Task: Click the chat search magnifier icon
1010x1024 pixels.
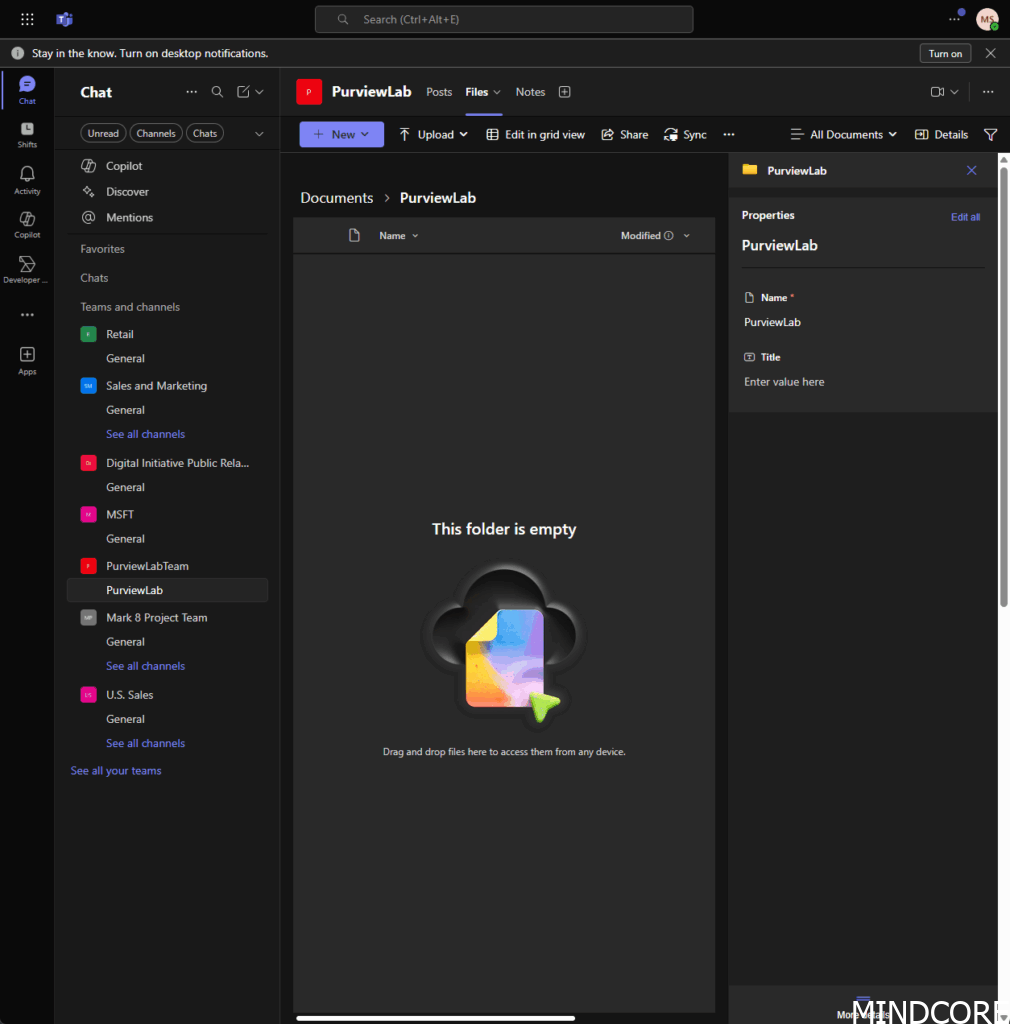Action: (x=217, y=92)
